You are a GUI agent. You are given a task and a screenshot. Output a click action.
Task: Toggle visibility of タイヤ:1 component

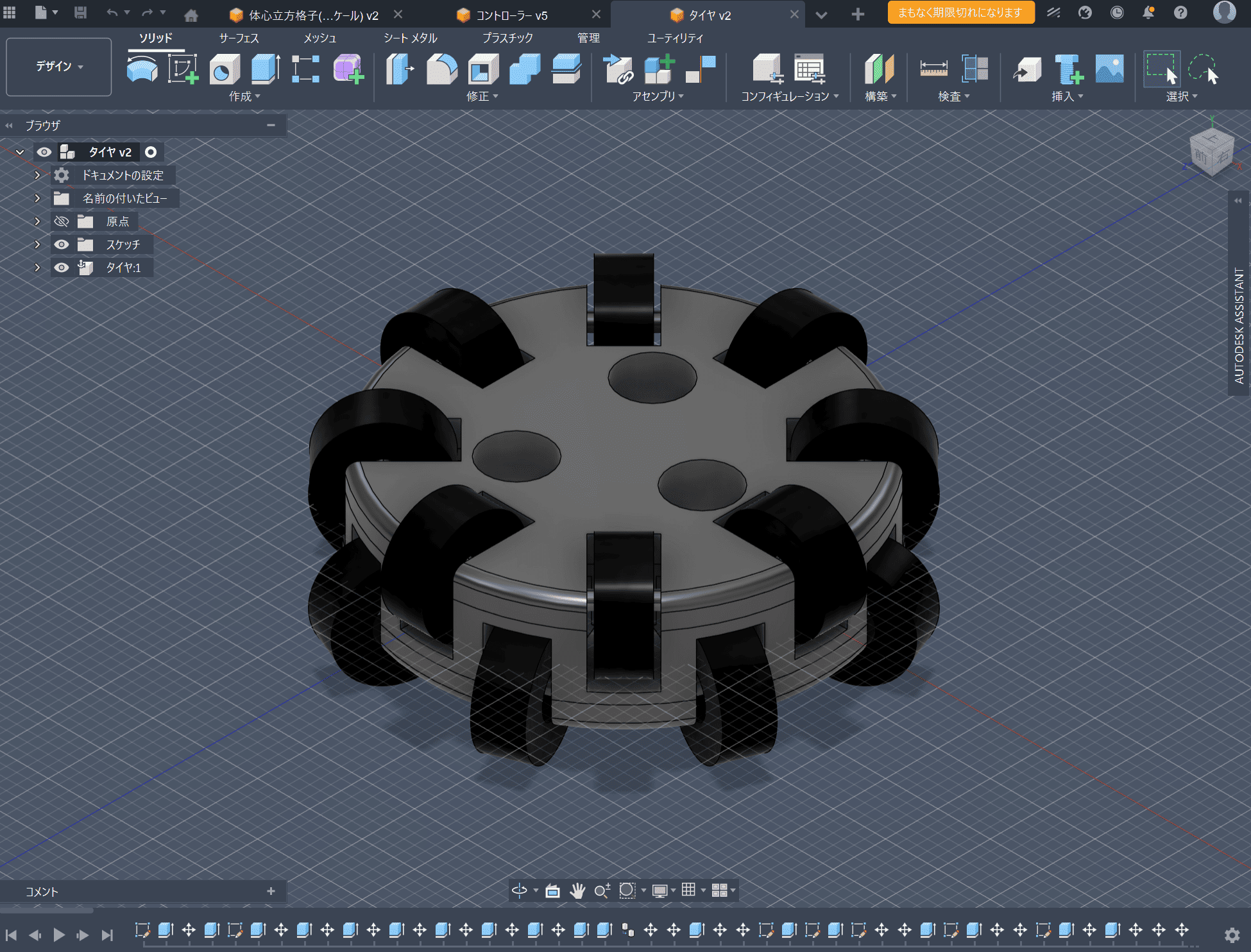pos(62,268)
